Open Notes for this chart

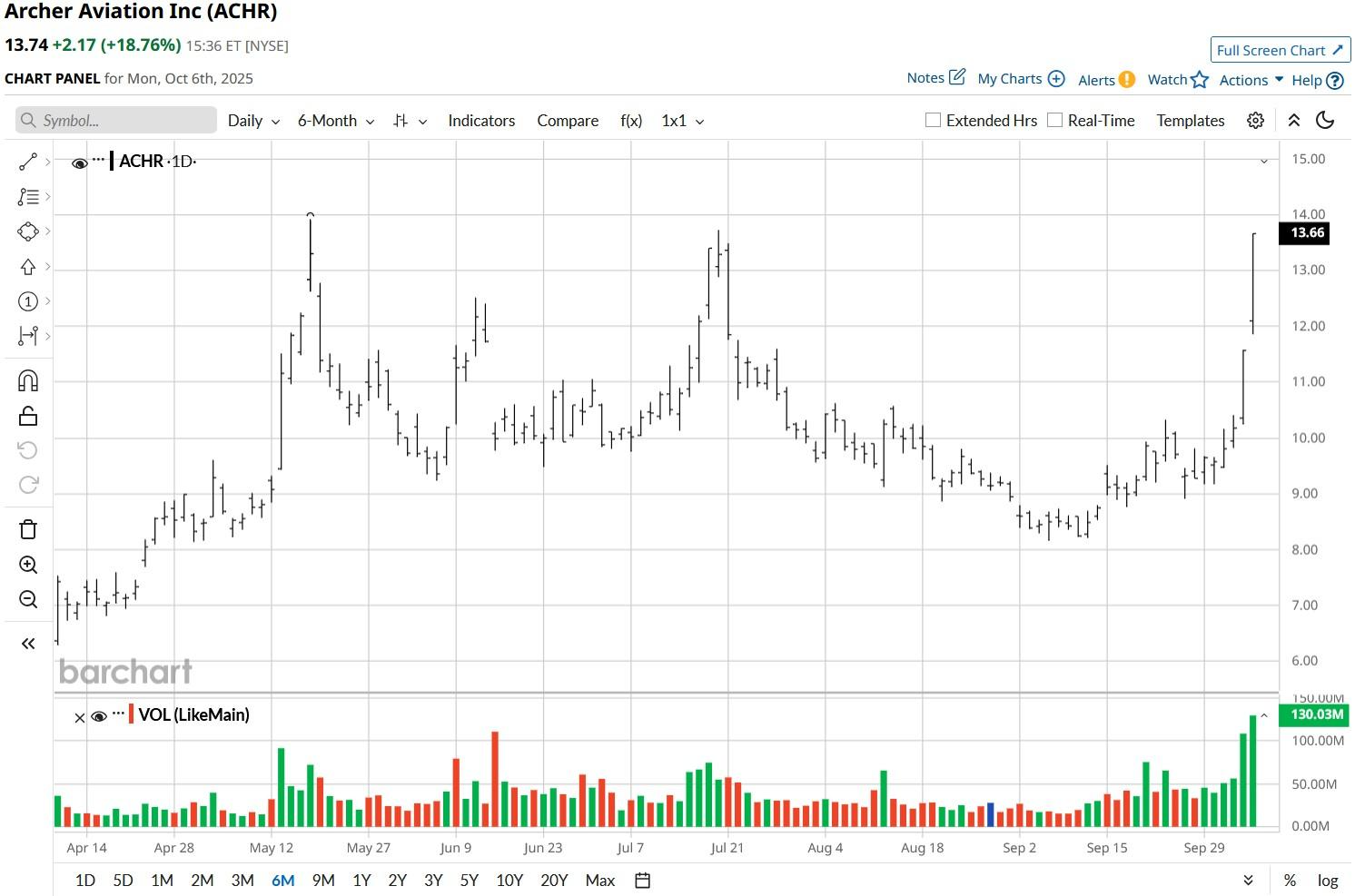936,78
